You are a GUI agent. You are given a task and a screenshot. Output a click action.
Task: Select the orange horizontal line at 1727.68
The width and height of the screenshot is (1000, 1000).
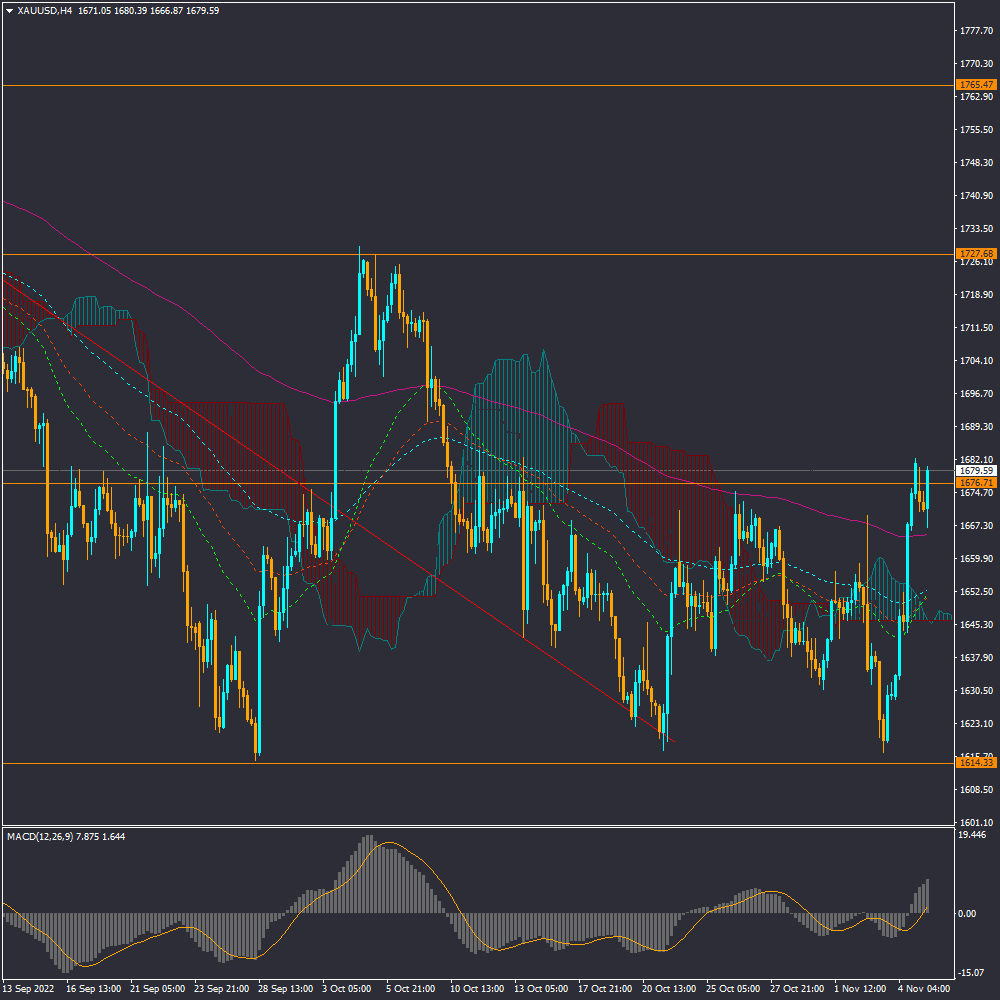tap(600, 254)
